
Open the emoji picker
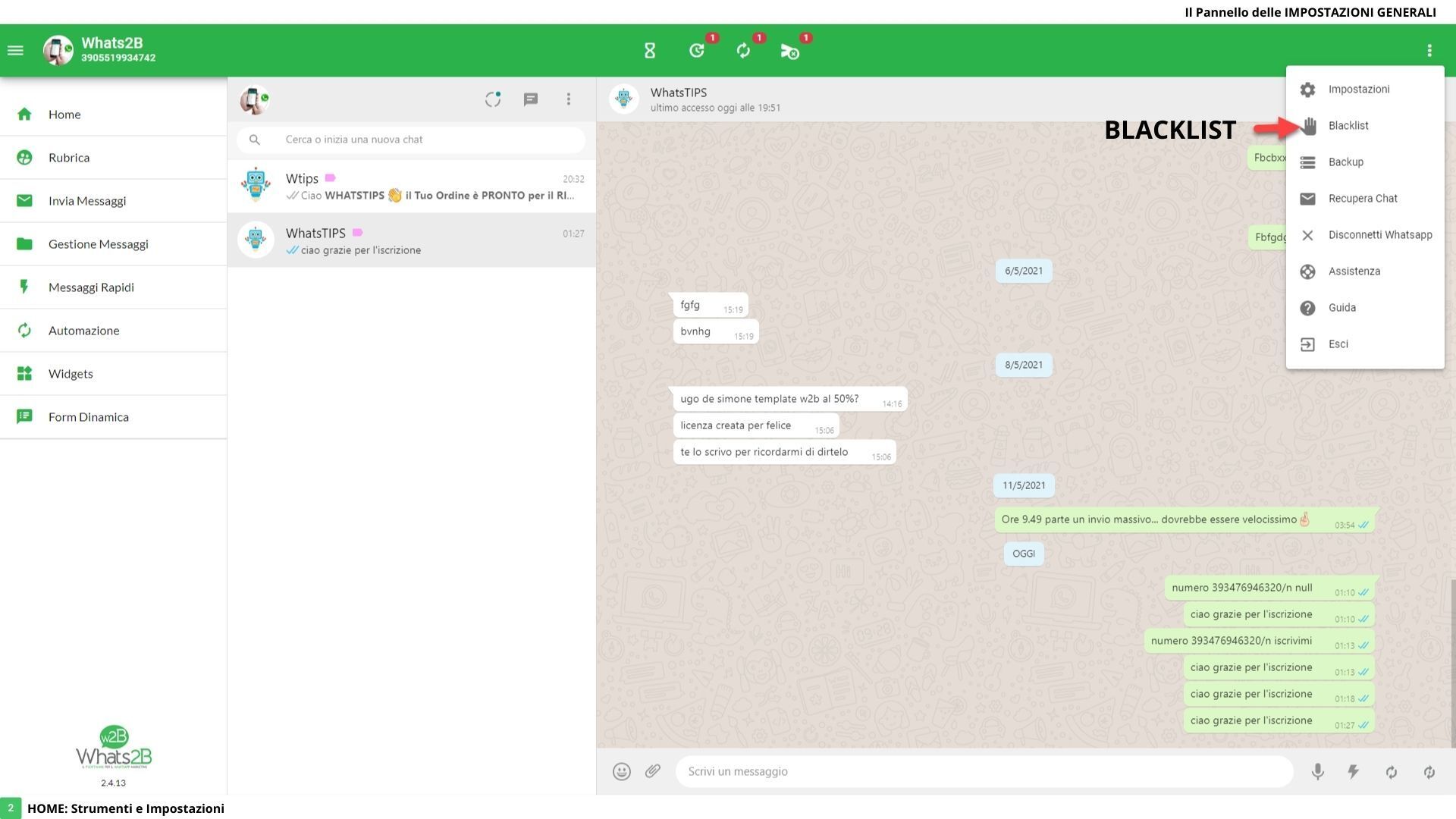[622, 772]
